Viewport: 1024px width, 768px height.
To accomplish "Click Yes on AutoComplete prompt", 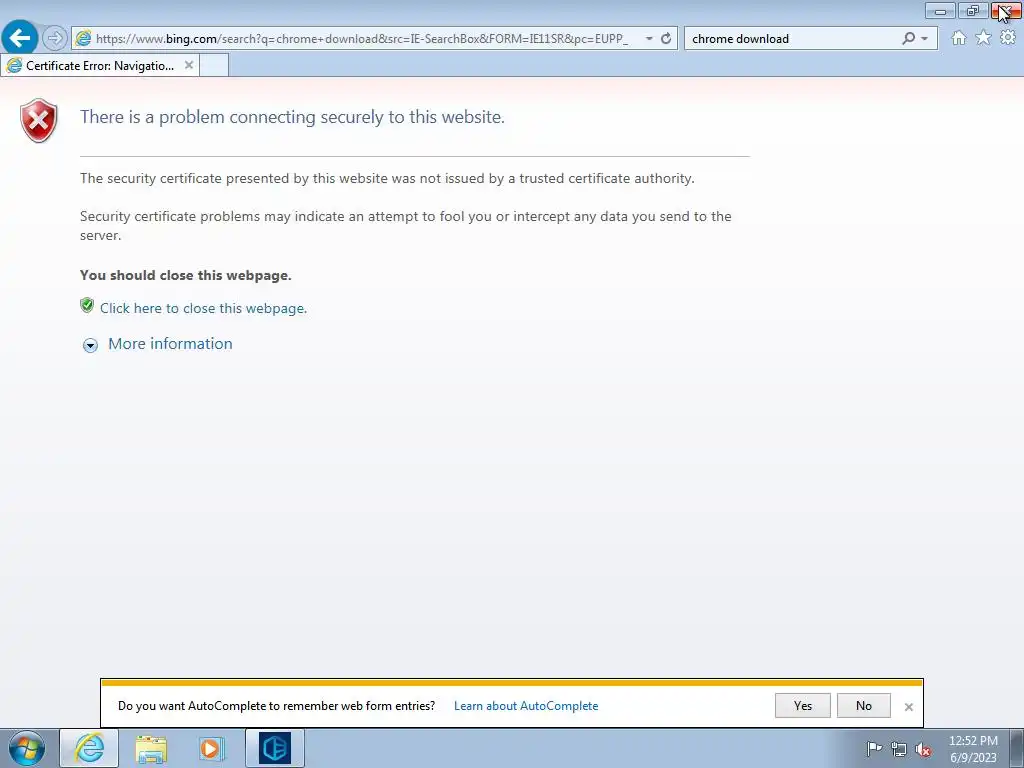I will [x=803, y=705].
